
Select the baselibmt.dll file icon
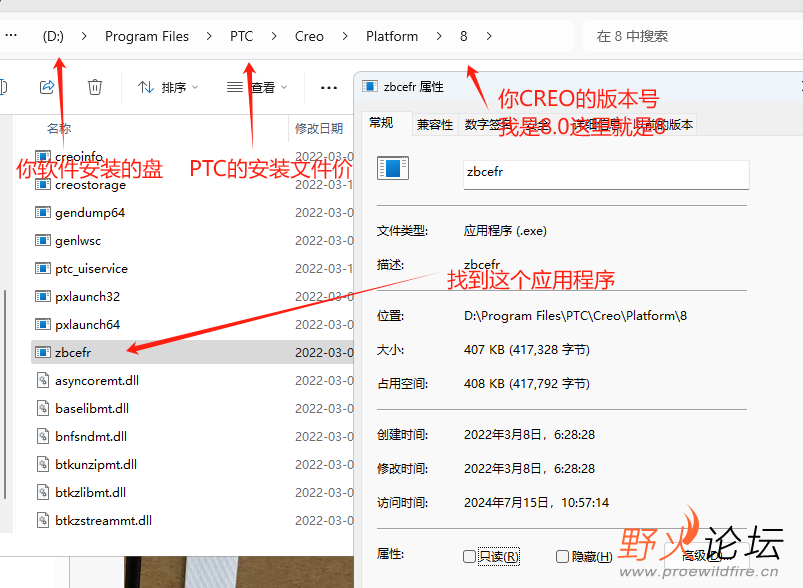tap(43, 408)
